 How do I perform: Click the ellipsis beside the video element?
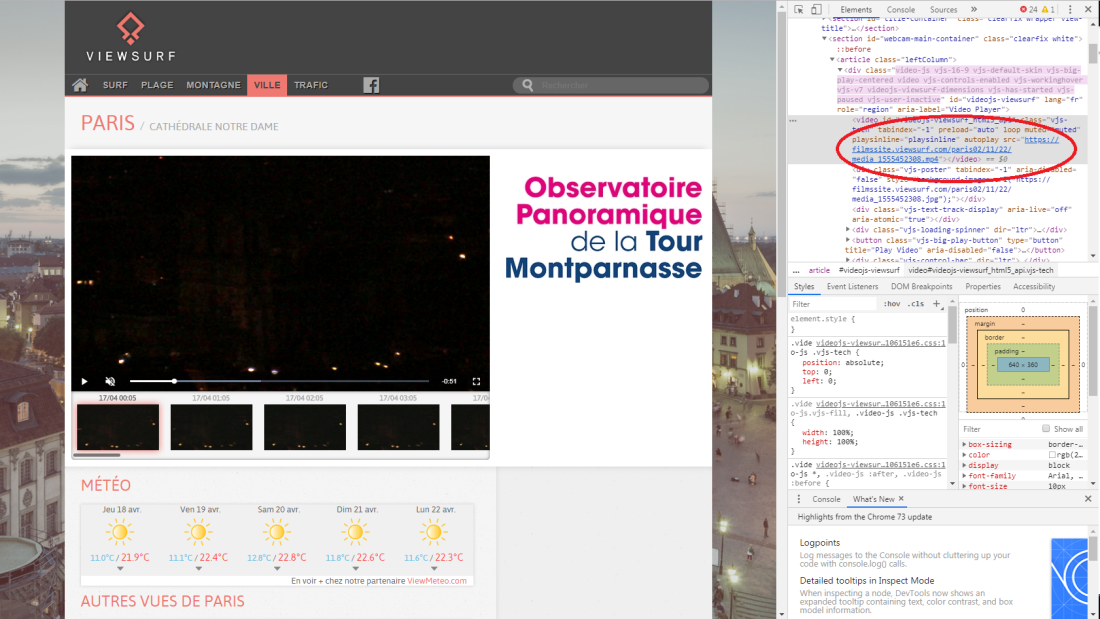(x=793, y=120)
